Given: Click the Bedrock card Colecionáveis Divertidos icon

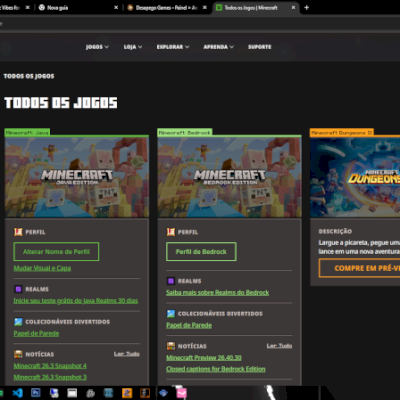Looking at the screenshot, I should click(171, 313).
